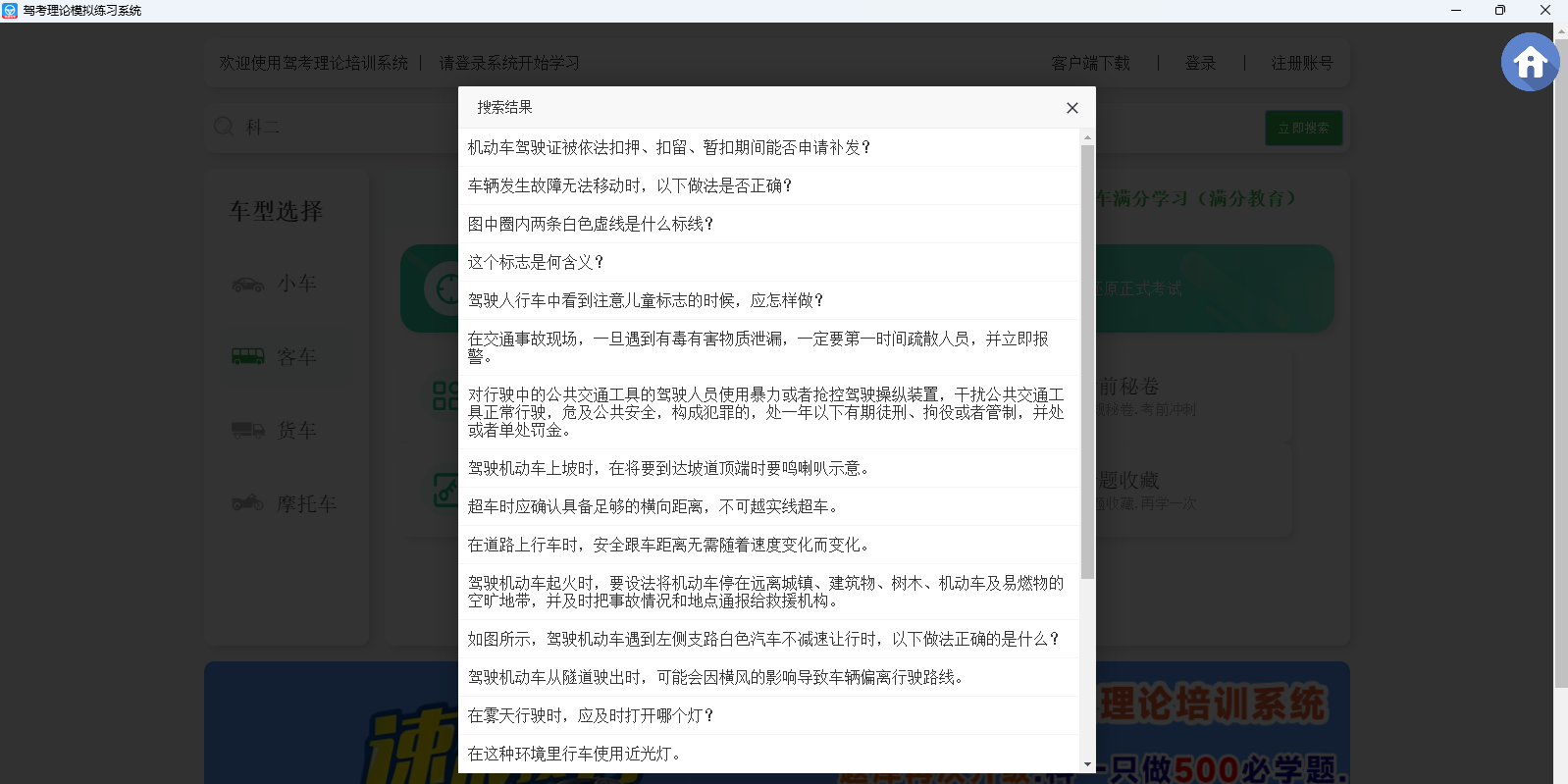Click the blue home floating icon
Screen dimensions: 1568x784
point(1530,63)
